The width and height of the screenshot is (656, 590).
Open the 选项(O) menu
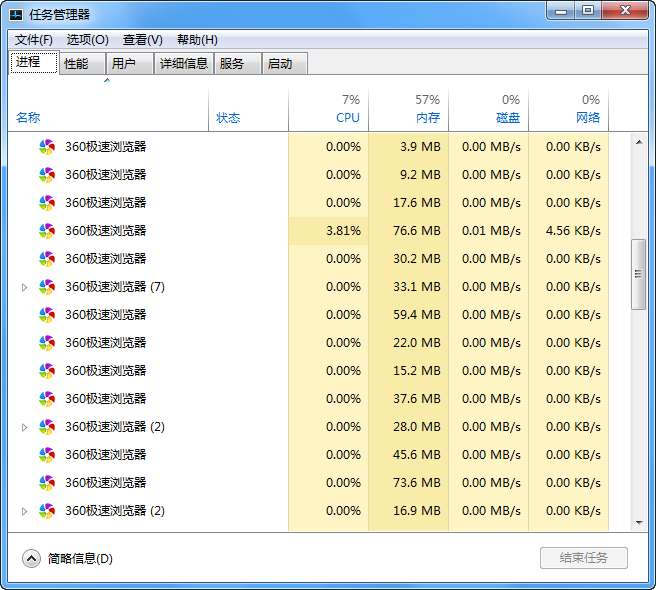[x=87, y=40]
